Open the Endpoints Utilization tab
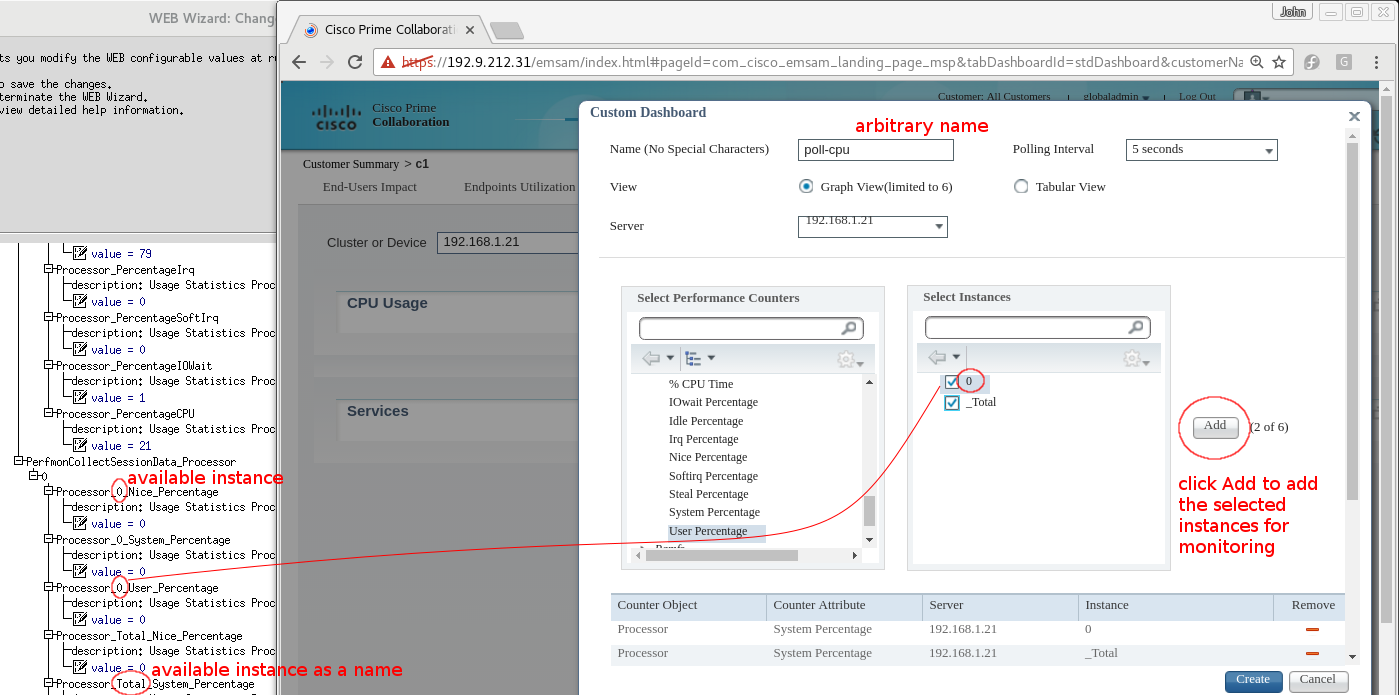 click(x=520, y=187)
